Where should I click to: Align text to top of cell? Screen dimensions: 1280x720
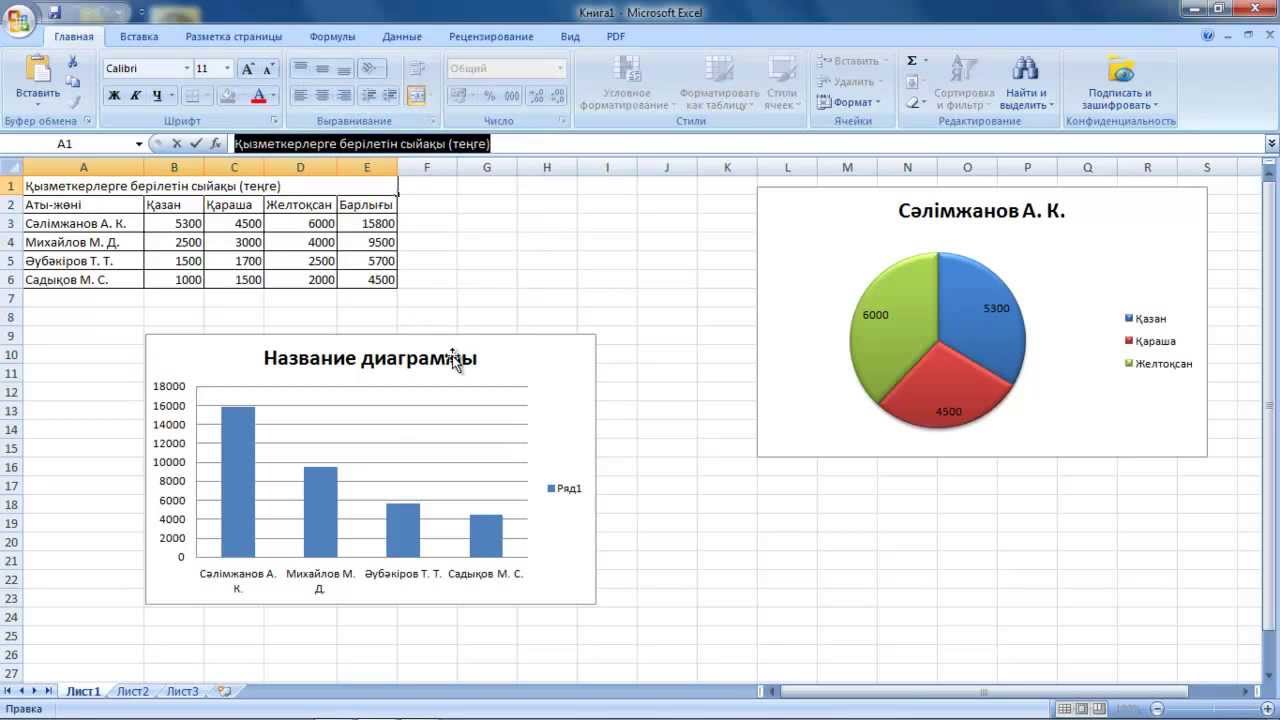click(x=299, y=69)
